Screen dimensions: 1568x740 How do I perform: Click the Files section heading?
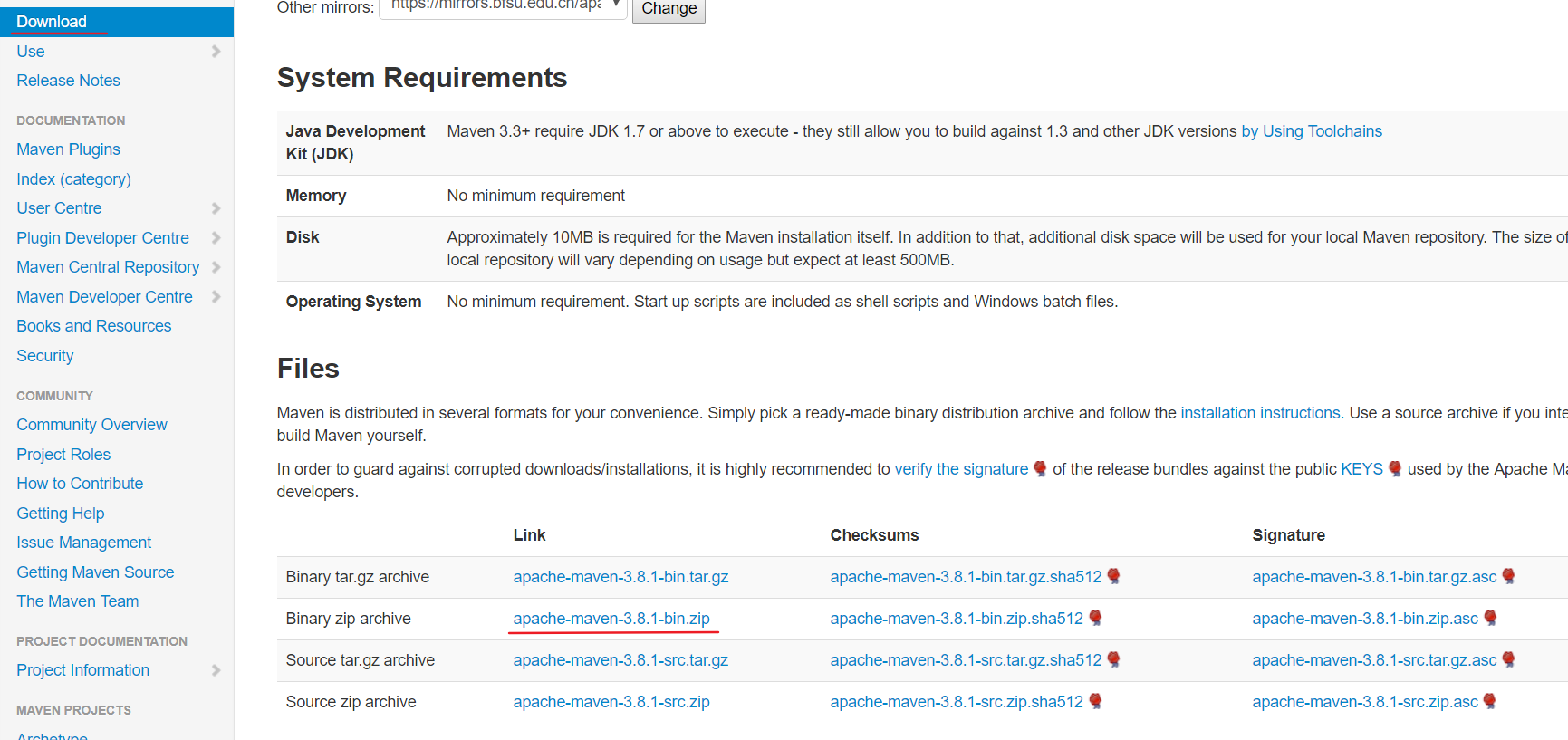click(x=308, y=369)
